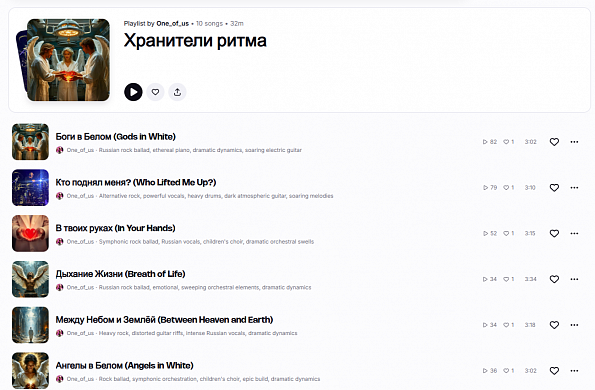This screenshot has width=595, height=390.
Task: Click duration 3:10 of Кто поднял меня?
Action: pyautogui.click(x=530, y=188)
